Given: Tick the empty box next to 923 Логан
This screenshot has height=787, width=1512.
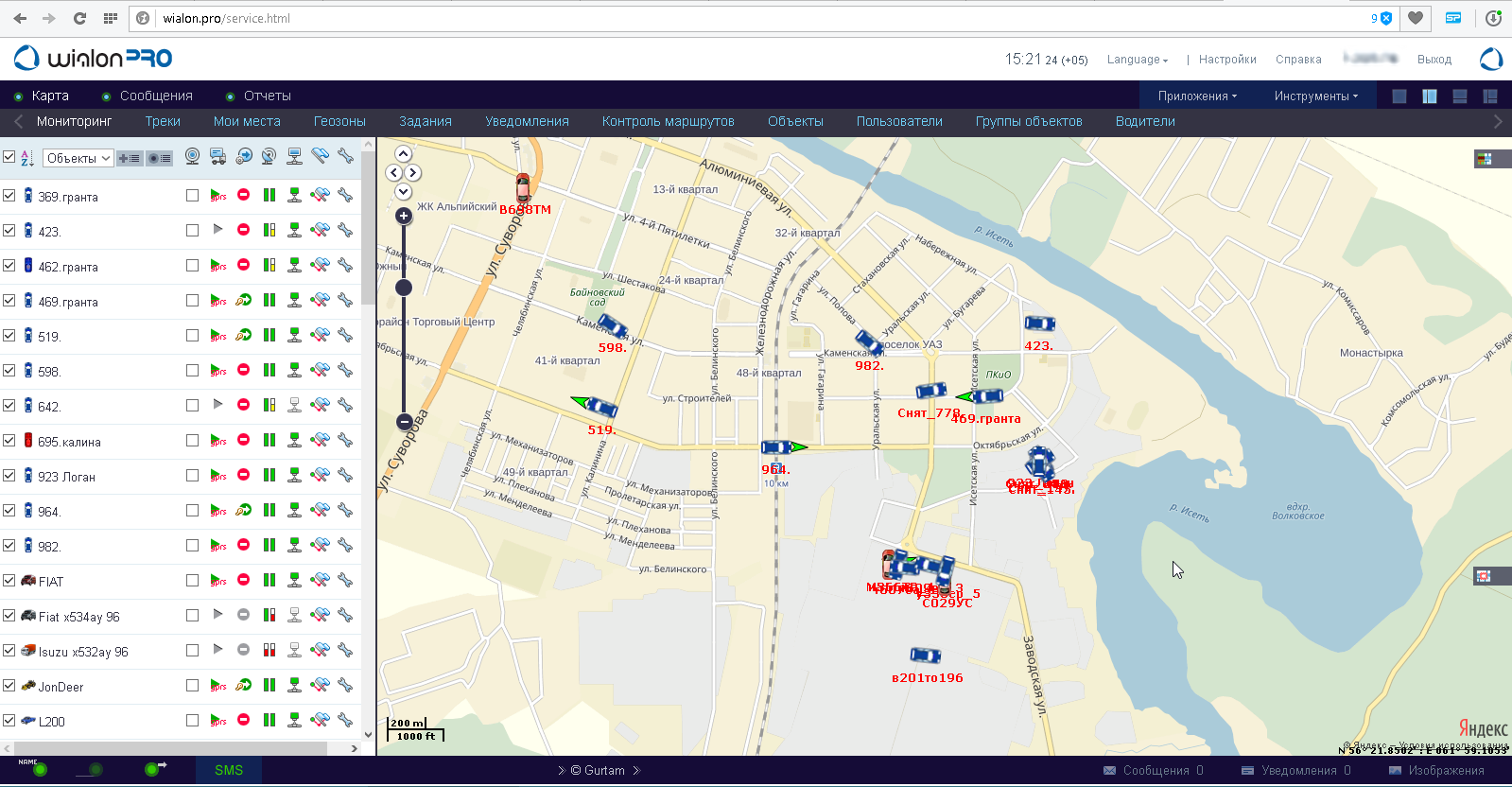Looking at the screenshot, I should [192, 476].
